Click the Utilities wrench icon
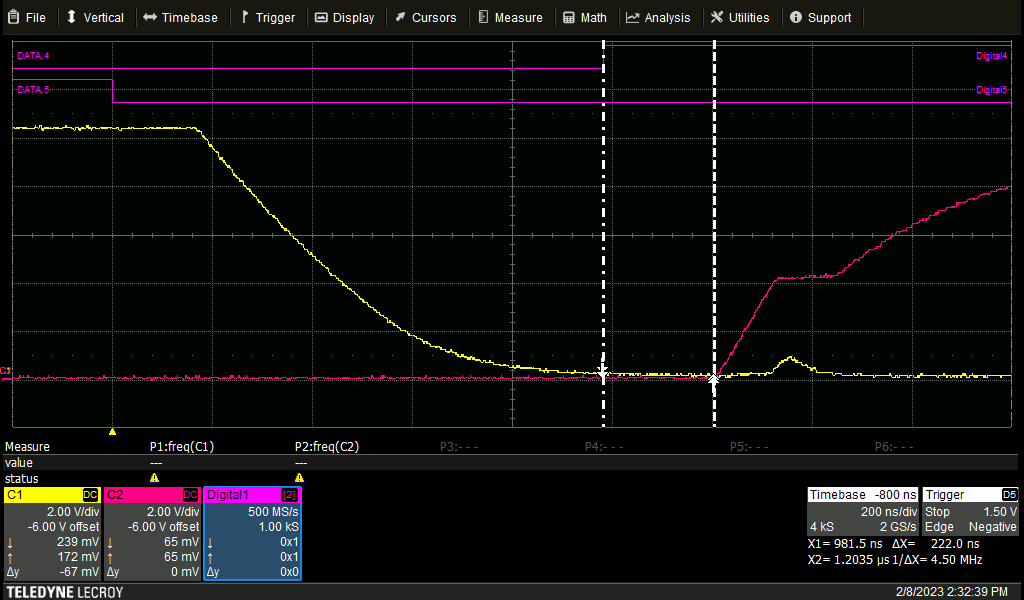 click(717, 17)
